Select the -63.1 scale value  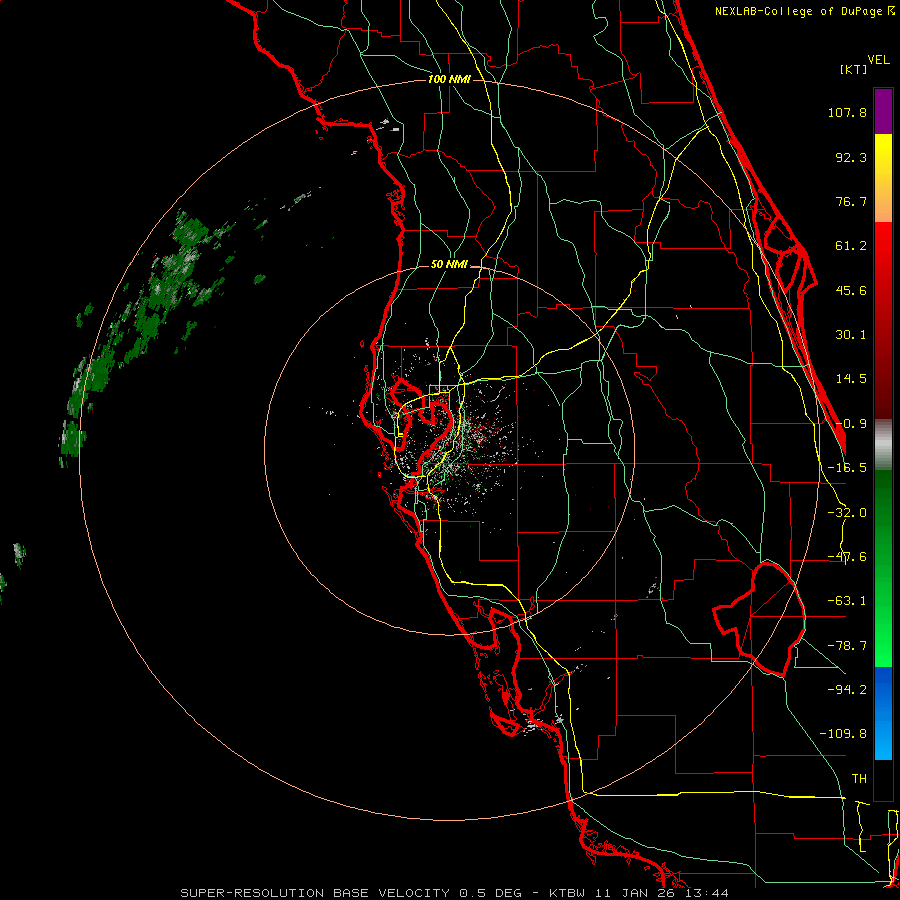point(847,601)
